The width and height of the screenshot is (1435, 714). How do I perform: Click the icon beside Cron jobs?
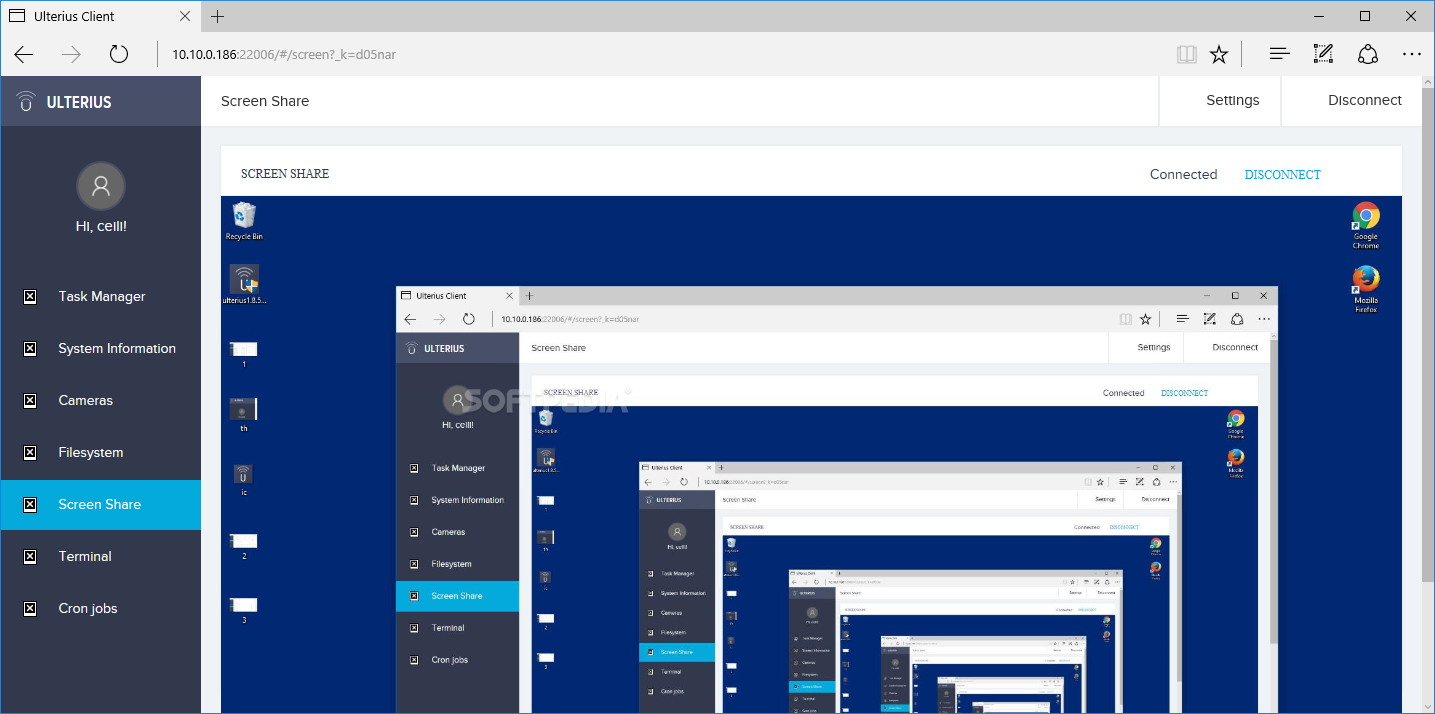point(30,609)
